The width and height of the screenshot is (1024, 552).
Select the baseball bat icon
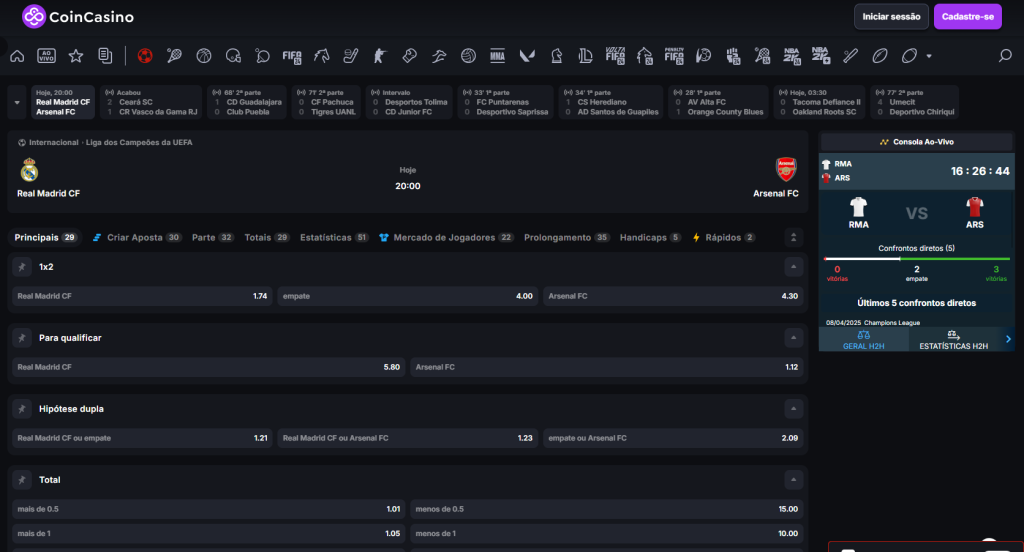(850, 56)
